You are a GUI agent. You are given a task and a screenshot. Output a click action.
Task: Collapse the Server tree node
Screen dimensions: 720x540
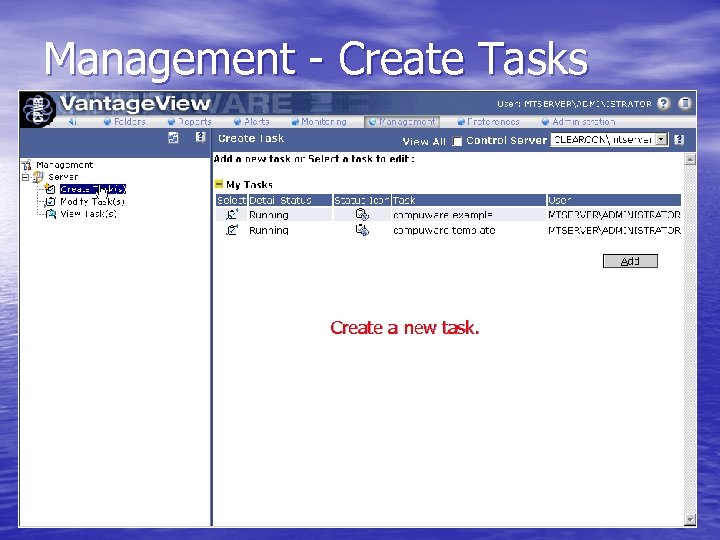click(x=25, y=177)
